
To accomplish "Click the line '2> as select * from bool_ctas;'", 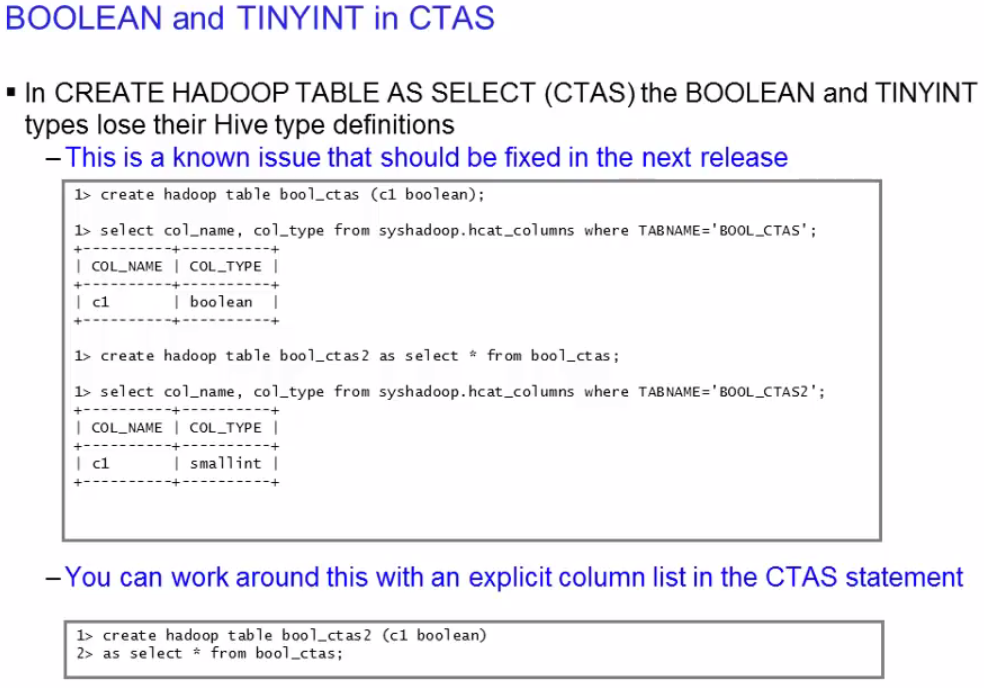I will pyautogui.click(x=210, y=653).
